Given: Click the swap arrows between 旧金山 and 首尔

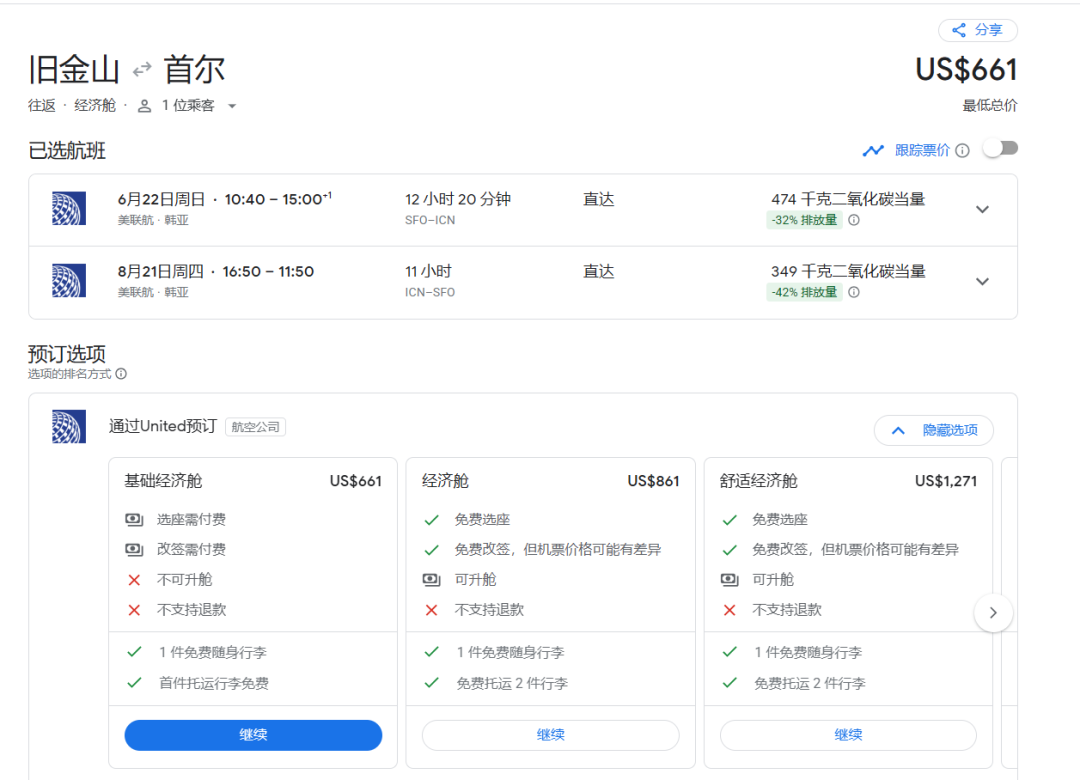Looking at the screenshot, I should 142,69.
